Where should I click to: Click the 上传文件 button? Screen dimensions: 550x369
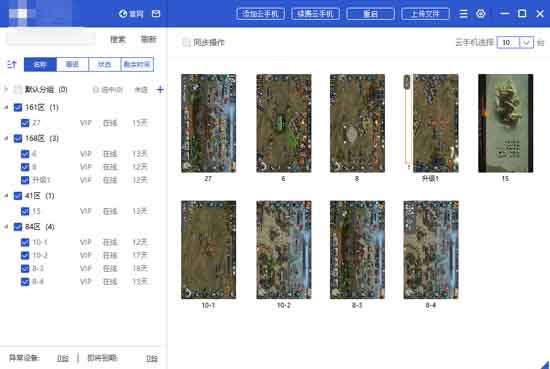(425, 14)
